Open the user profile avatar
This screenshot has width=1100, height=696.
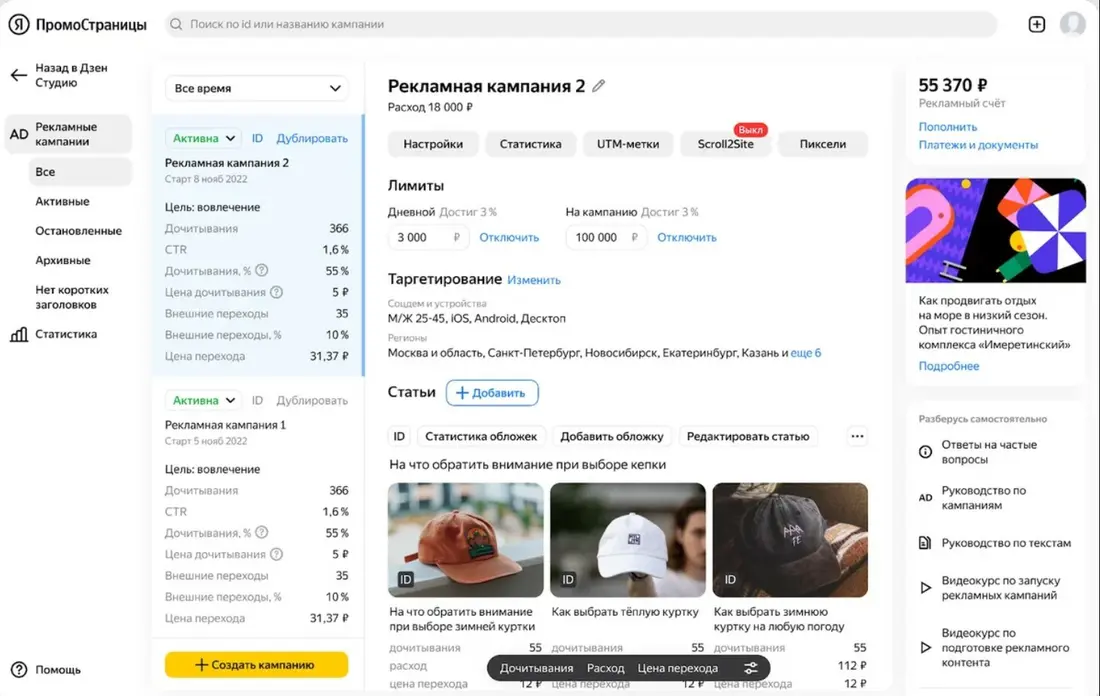[1073, 24]
